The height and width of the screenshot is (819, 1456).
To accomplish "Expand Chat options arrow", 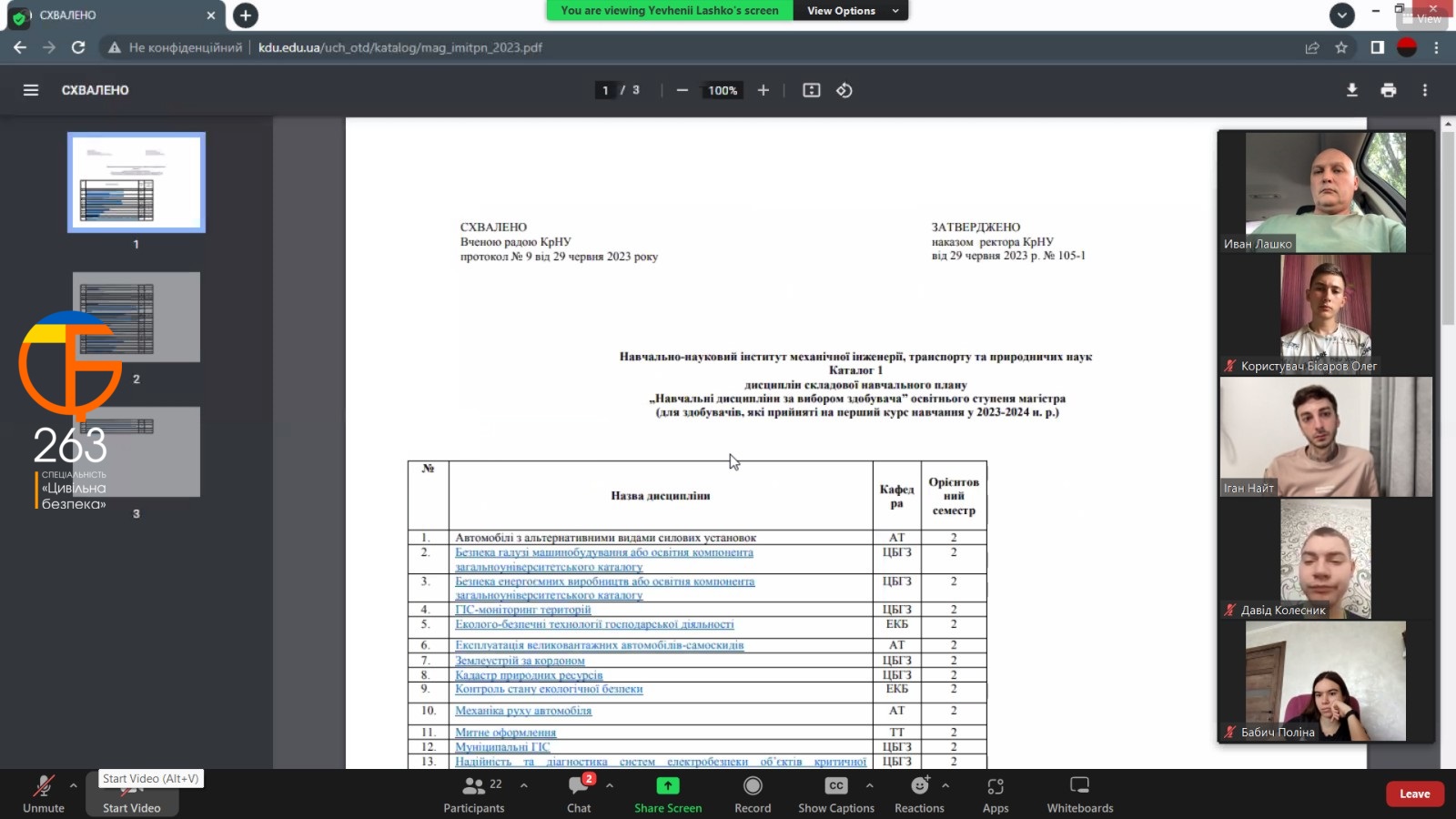I will coord(610,785).
